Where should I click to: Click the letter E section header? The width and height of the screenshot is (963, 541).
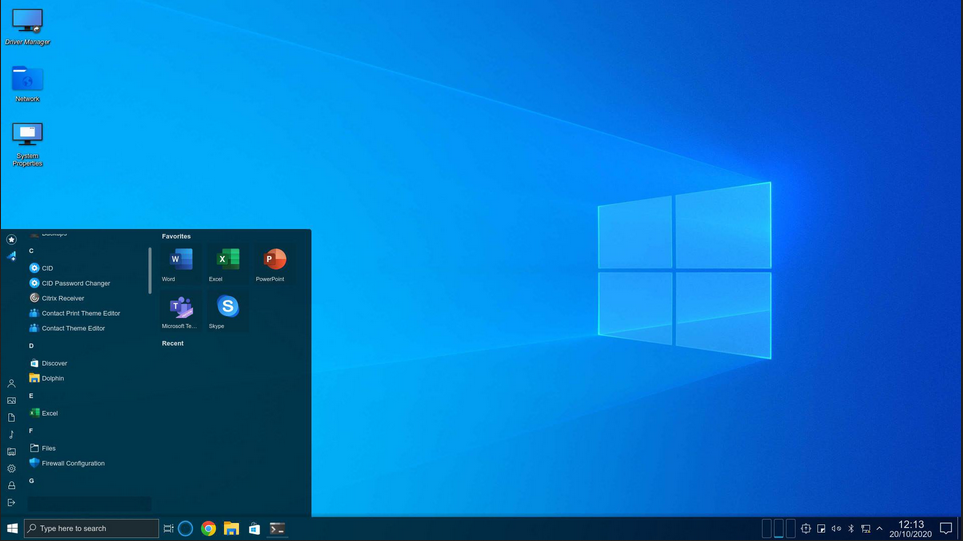pos(31,396)
